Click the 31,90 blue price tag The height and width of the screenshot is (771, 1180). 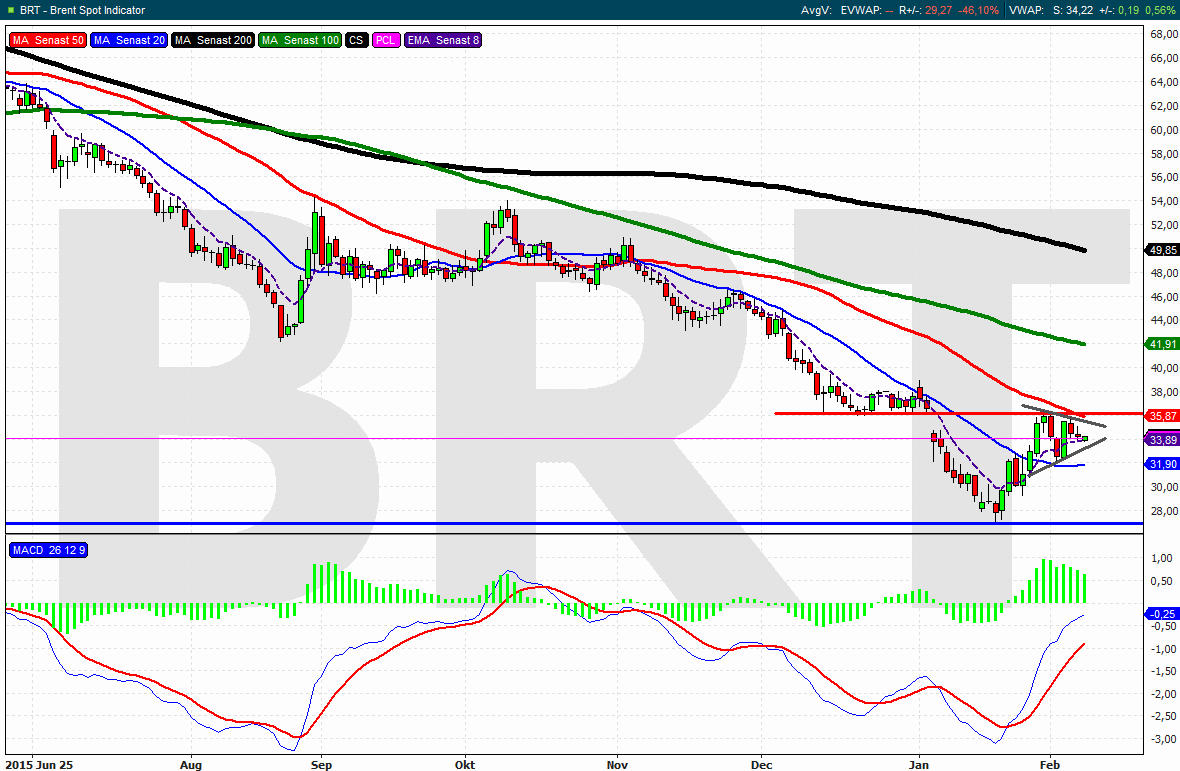(1163, 464)
